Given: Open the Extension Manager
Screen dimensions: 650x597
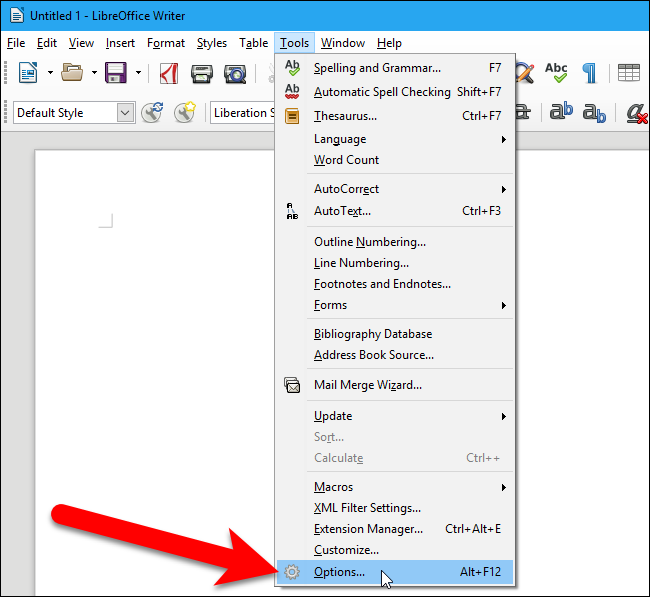Looking at the screenshot, I should tap(395, 529).
